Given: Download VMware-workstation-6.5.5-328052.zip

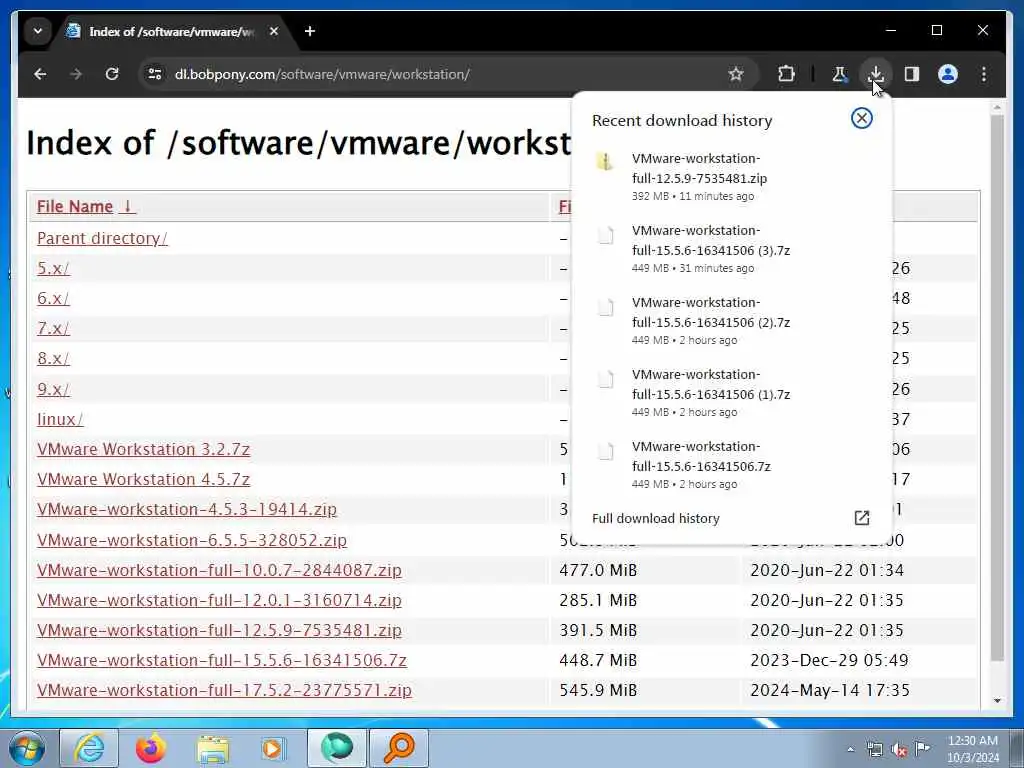Looking at the screenshot, I should click(x=192, y=540).
